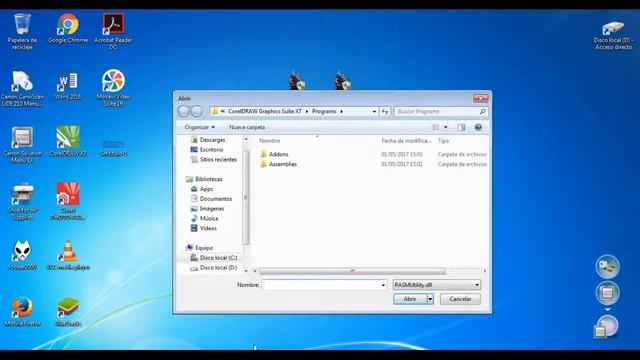Open the Addons folder

(278, 154)
